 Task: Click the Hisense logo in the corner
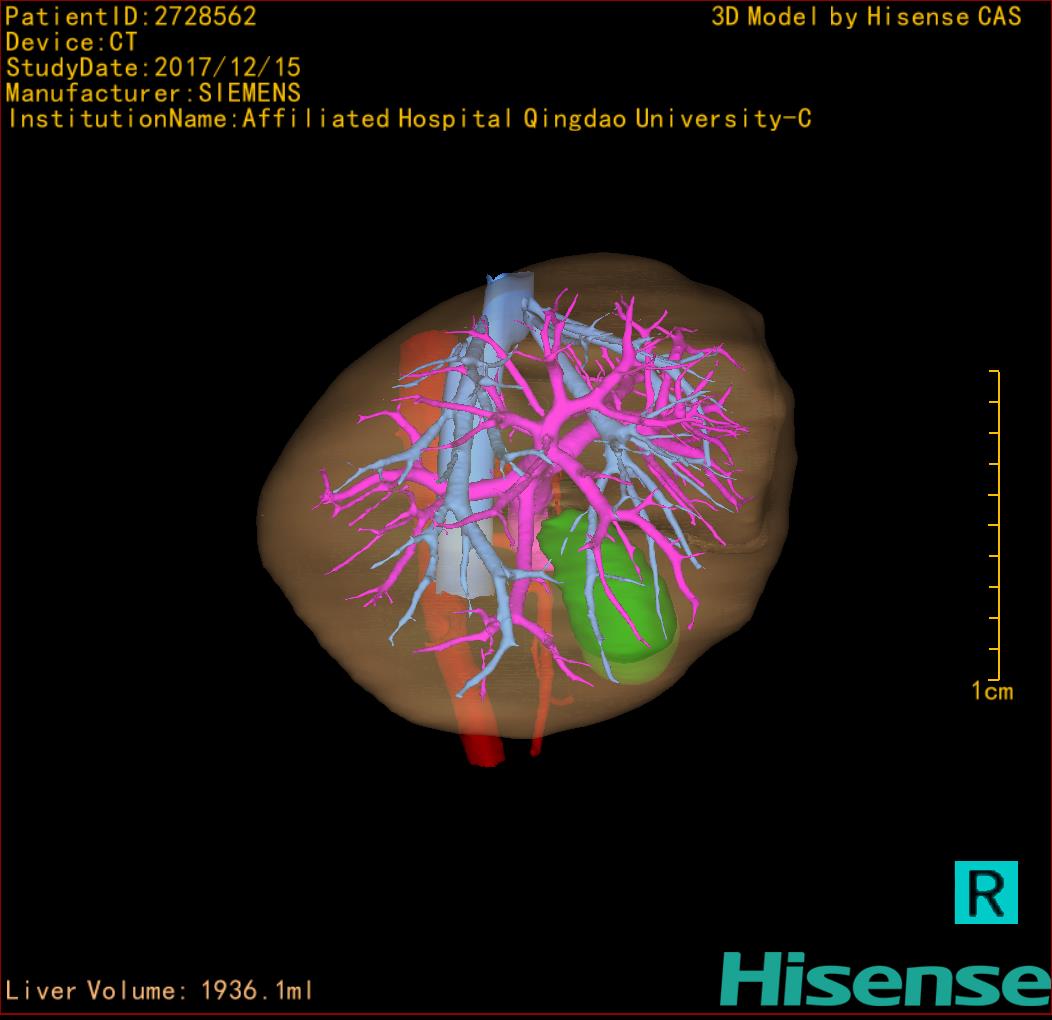(885, 979)
